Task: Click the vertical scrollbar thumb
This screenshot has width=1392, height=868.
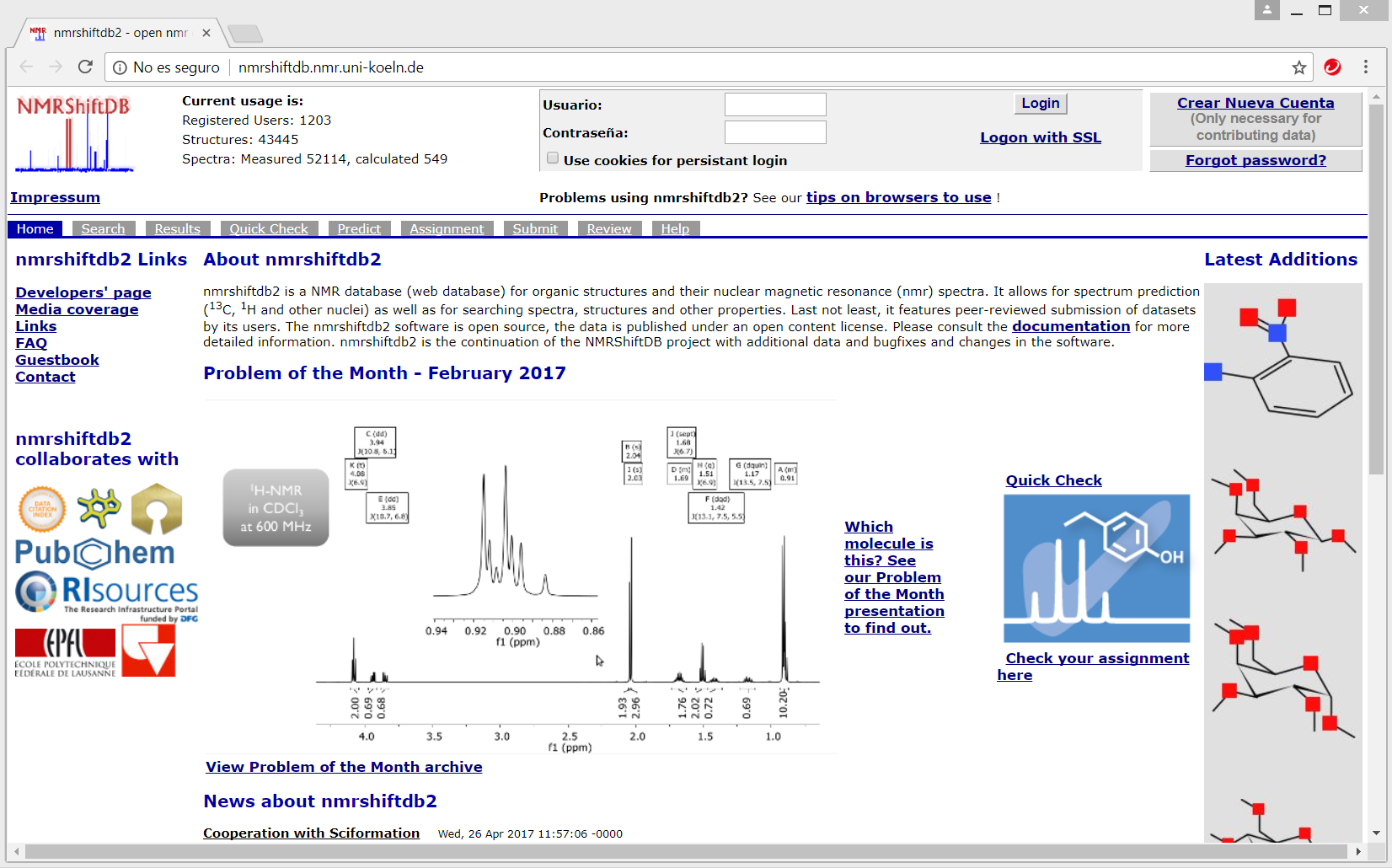Action: coord(1376,289)
